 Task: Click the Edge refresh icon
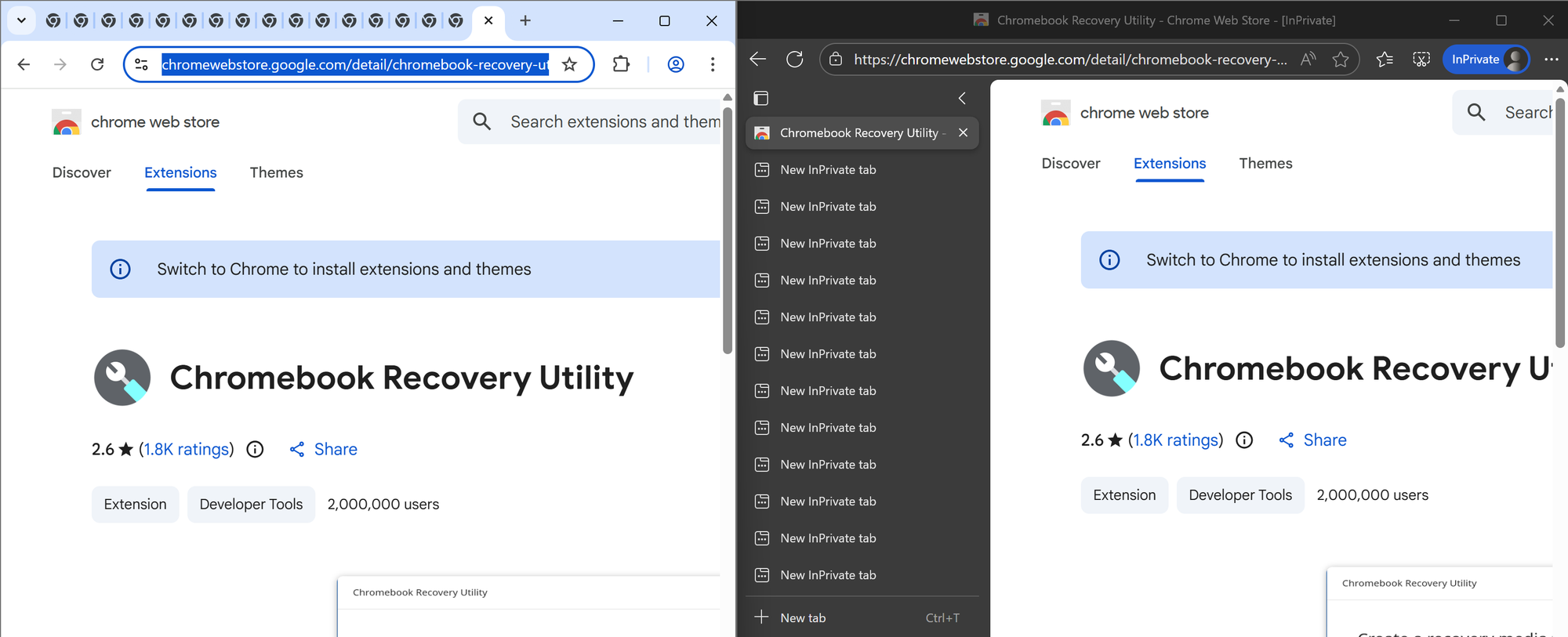point(794,60)
